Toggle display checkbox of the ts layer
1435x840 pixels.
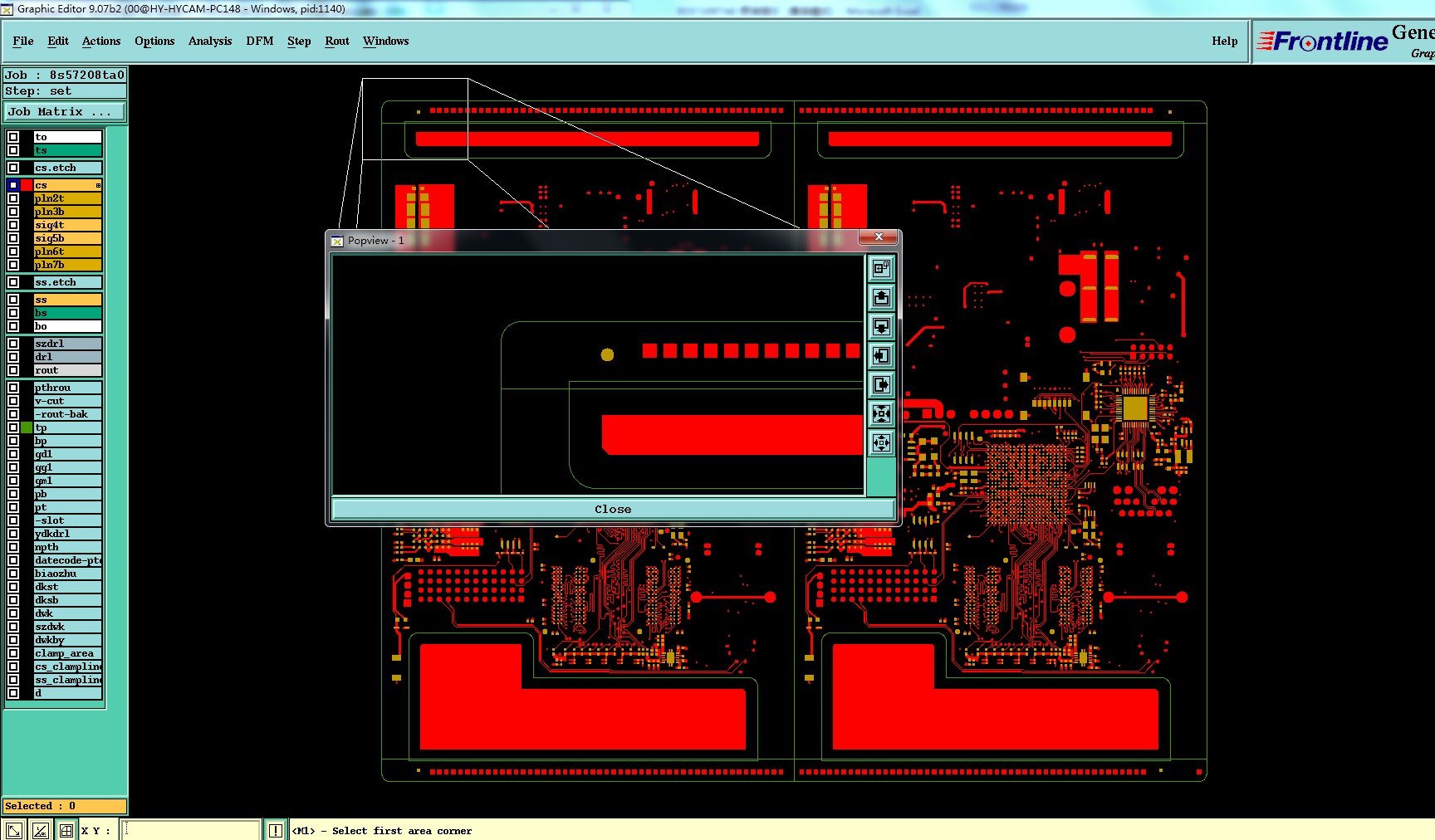pos(13,150)
